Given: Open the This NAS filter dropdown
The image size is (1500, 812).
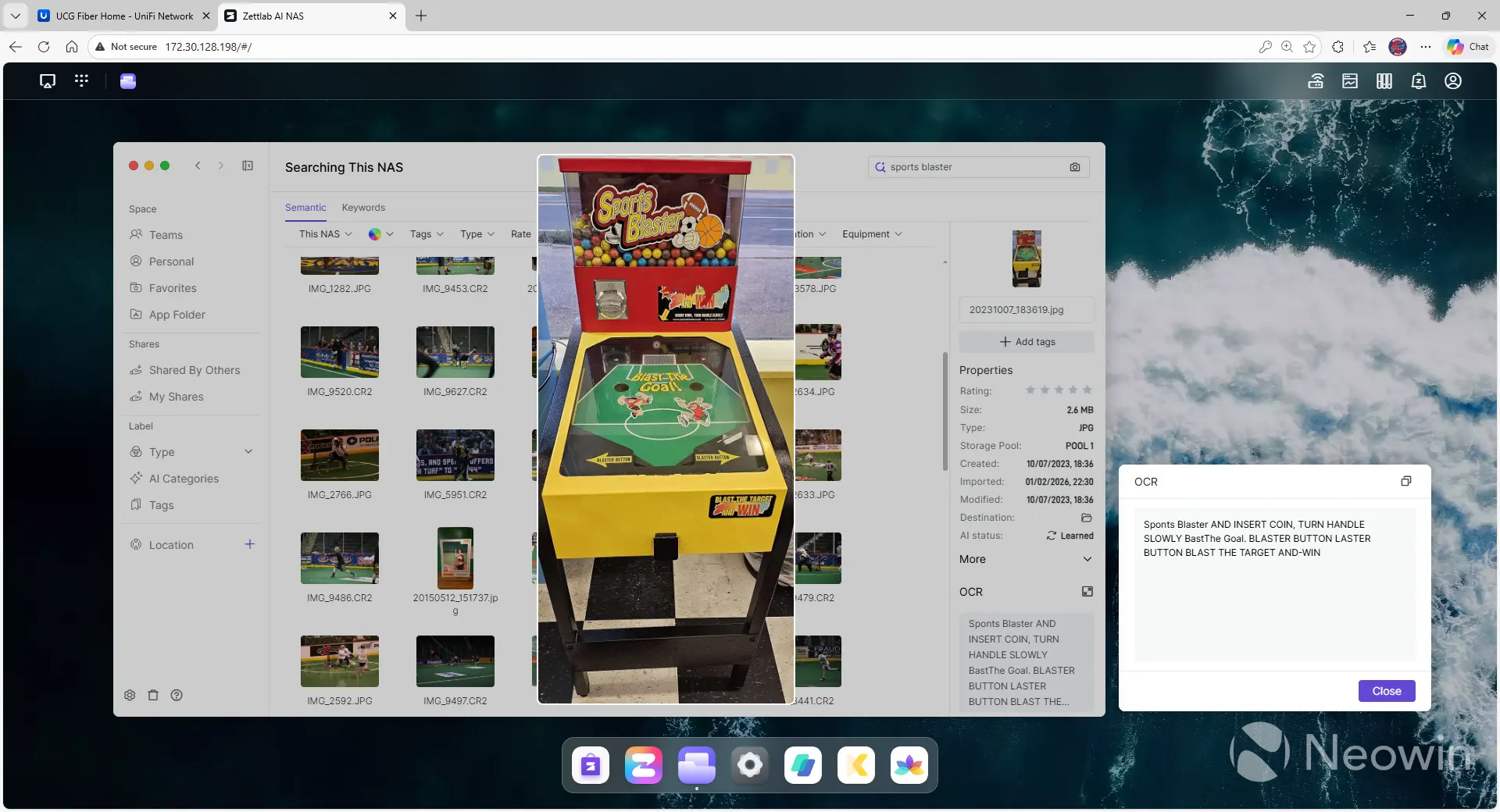Looking at the screenshot, I should pos(325,234).
